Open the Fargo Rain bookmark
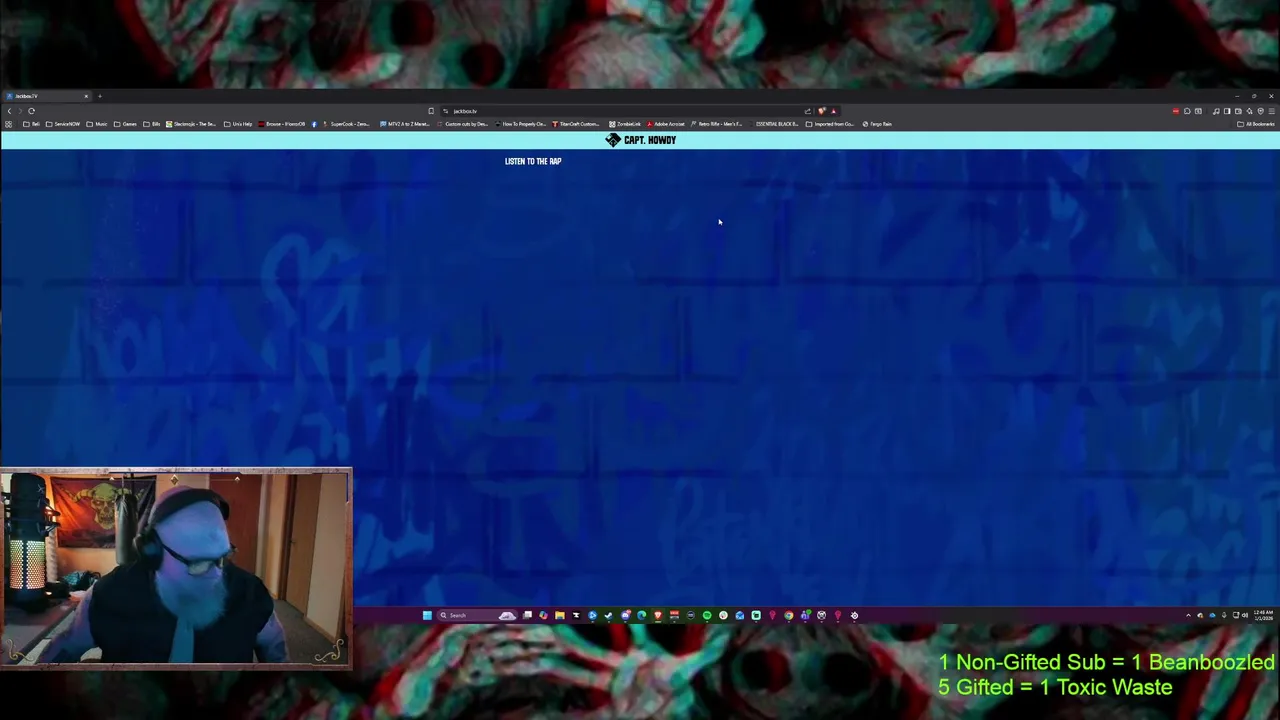The height and width of the screenshot is (720, 1280). click(877, 124)
